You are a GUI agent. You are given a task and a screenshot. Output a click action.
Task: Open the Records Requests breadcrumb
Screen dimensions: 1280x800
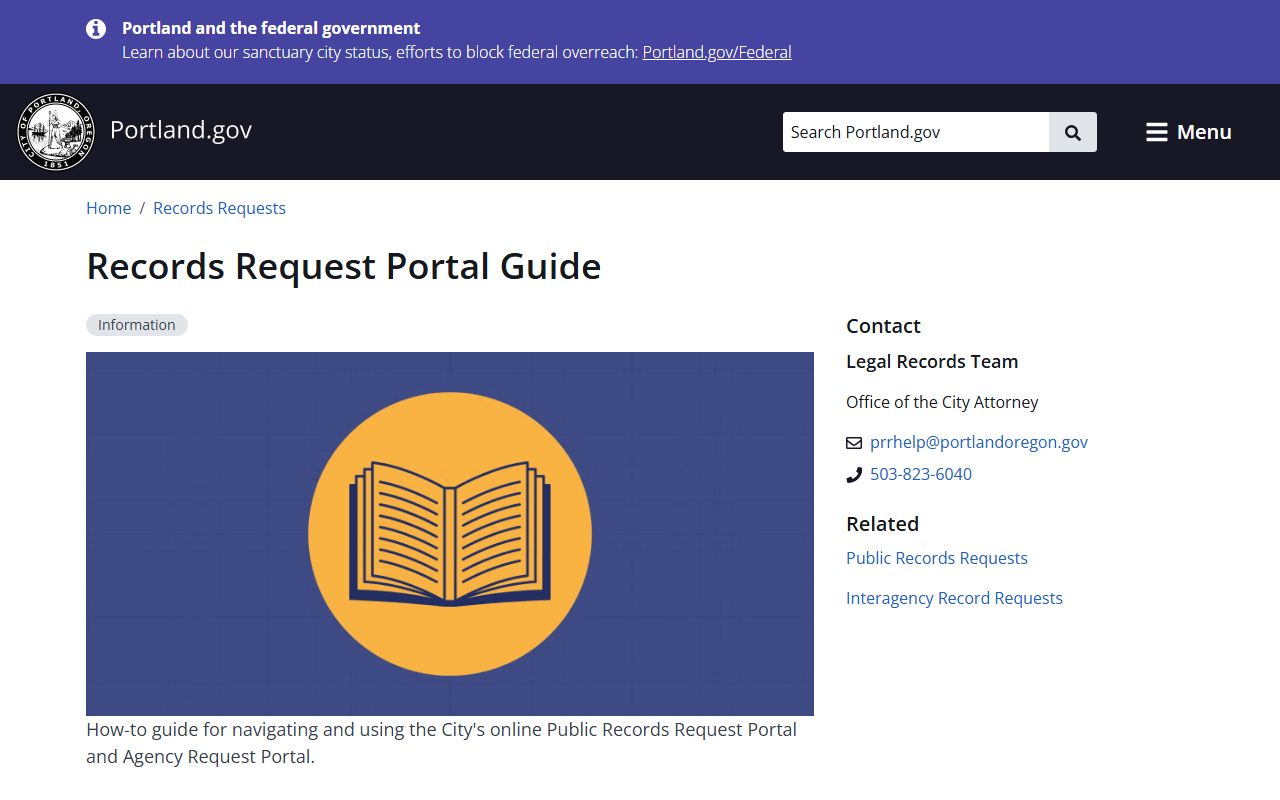tap(219, 208)
